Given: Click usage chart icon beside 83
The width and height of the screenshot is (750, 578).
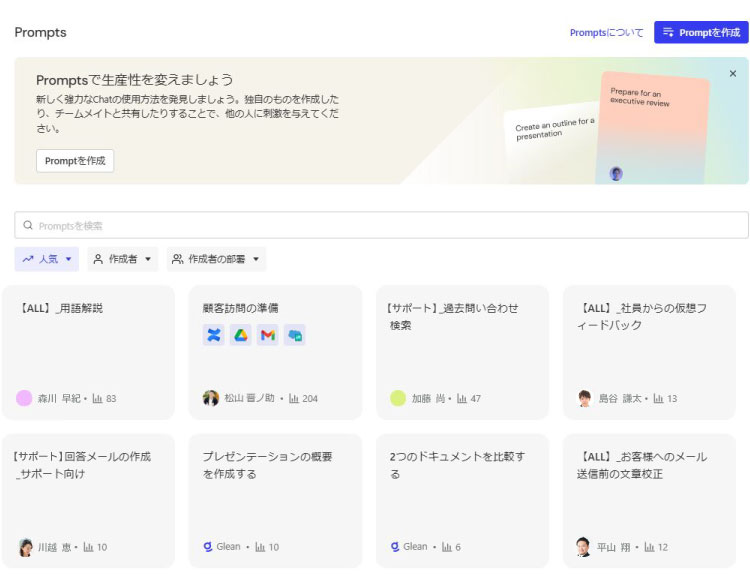Looking at the screenshot, I should (x=98, y=398).
